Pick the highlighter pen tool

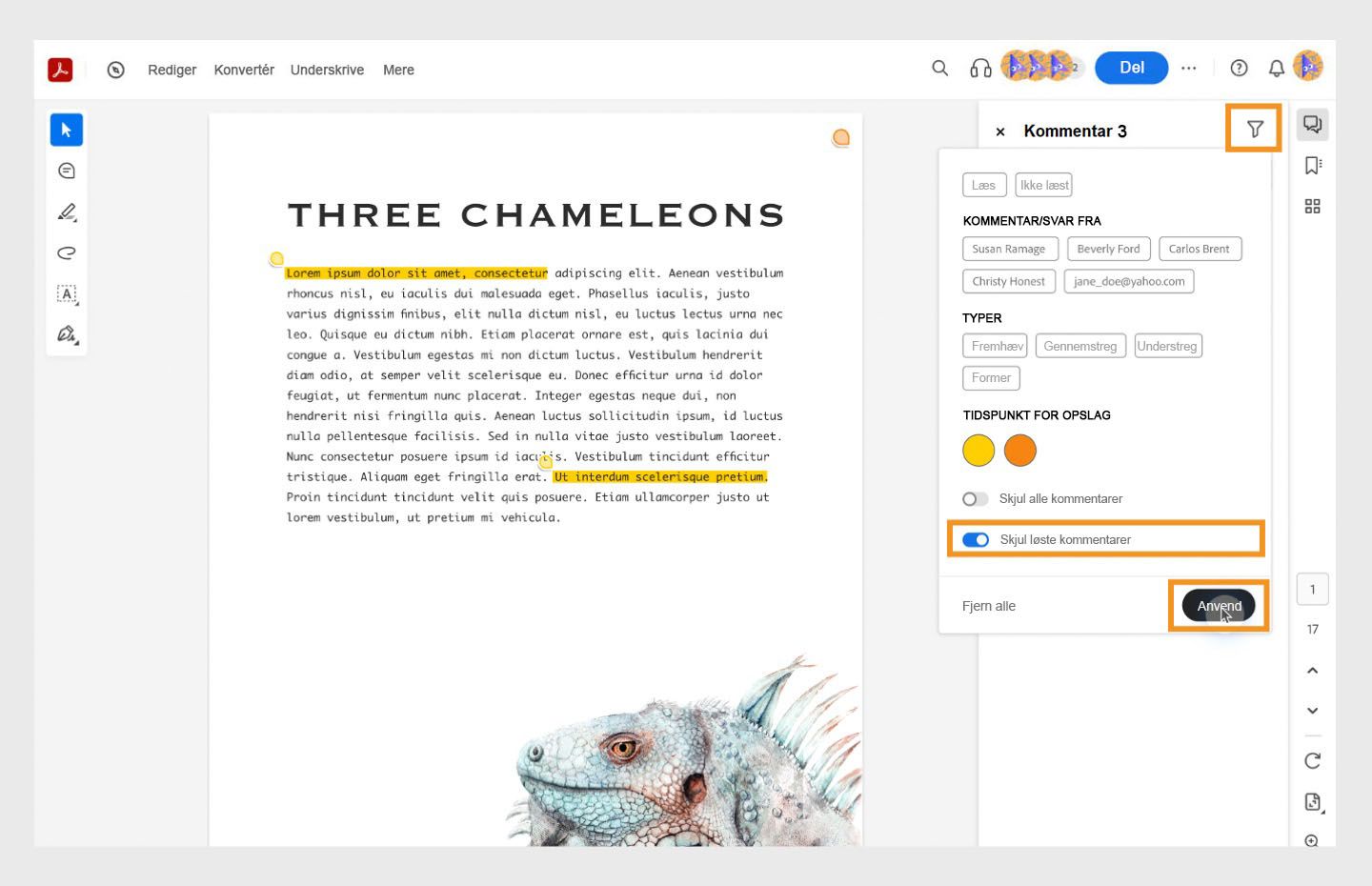tap(67, 211)
